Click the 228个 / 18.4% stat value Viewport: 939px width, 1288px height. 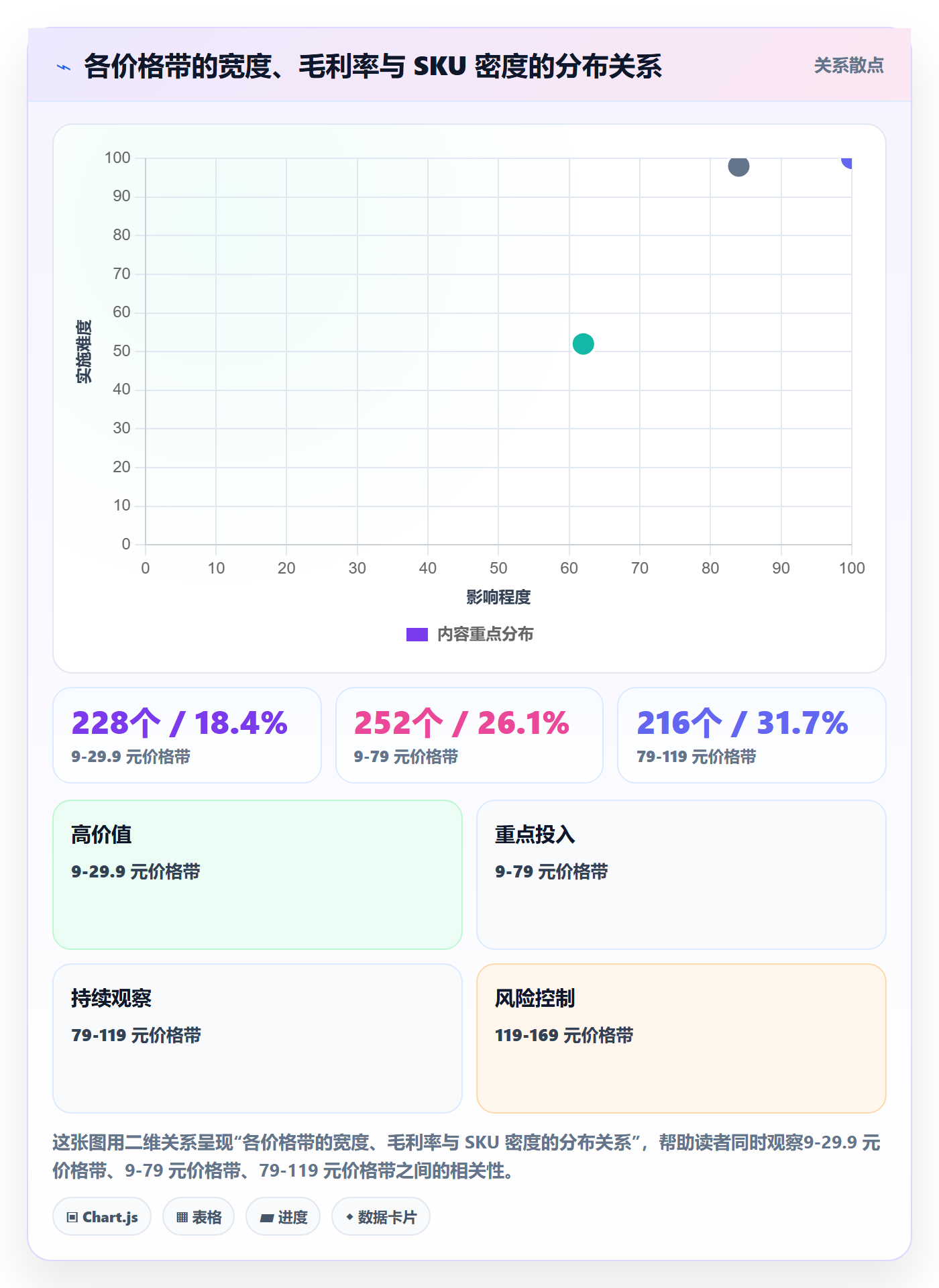click(x=179, y=723)
